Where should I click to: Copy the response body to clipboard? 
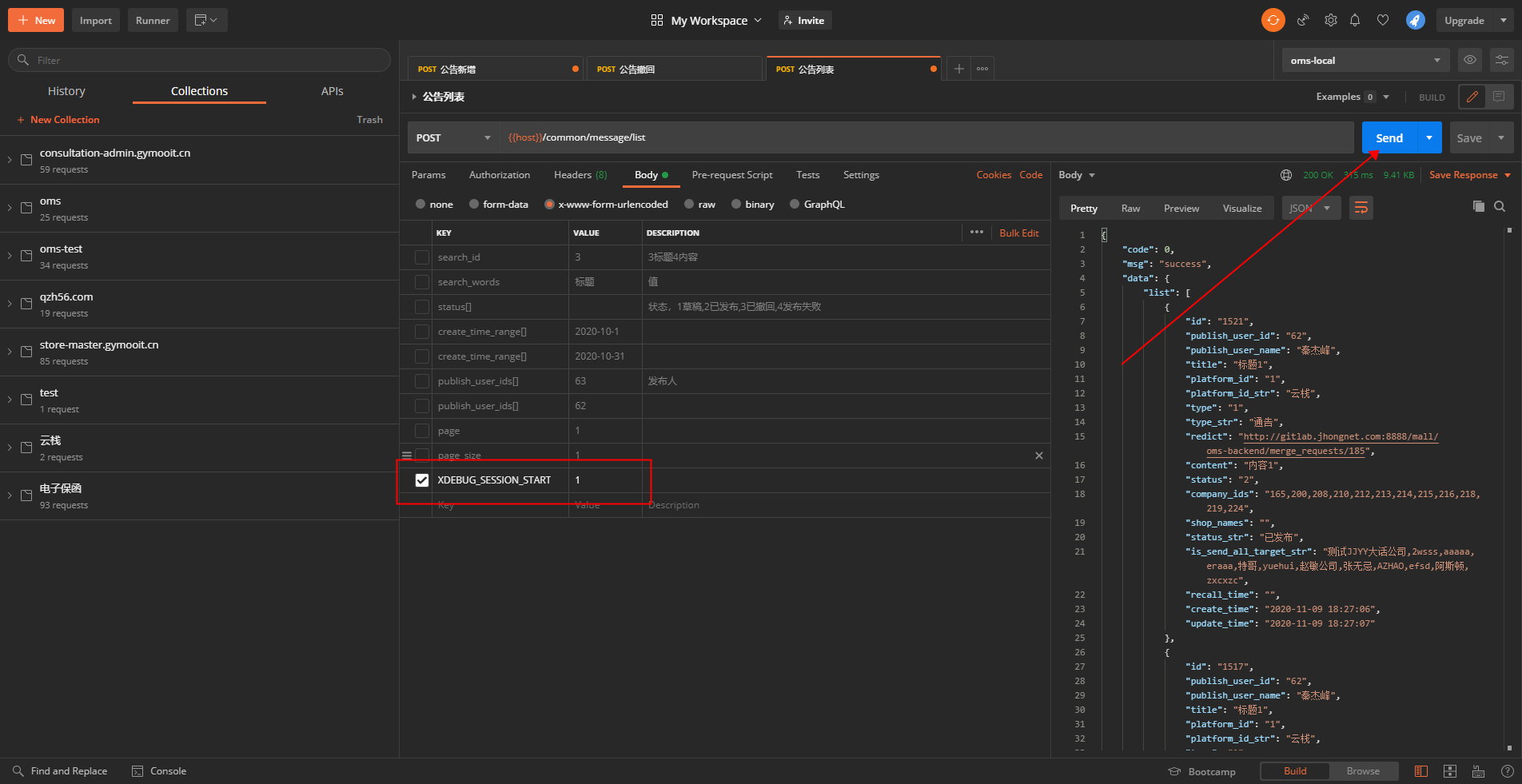coord(1478,206)
